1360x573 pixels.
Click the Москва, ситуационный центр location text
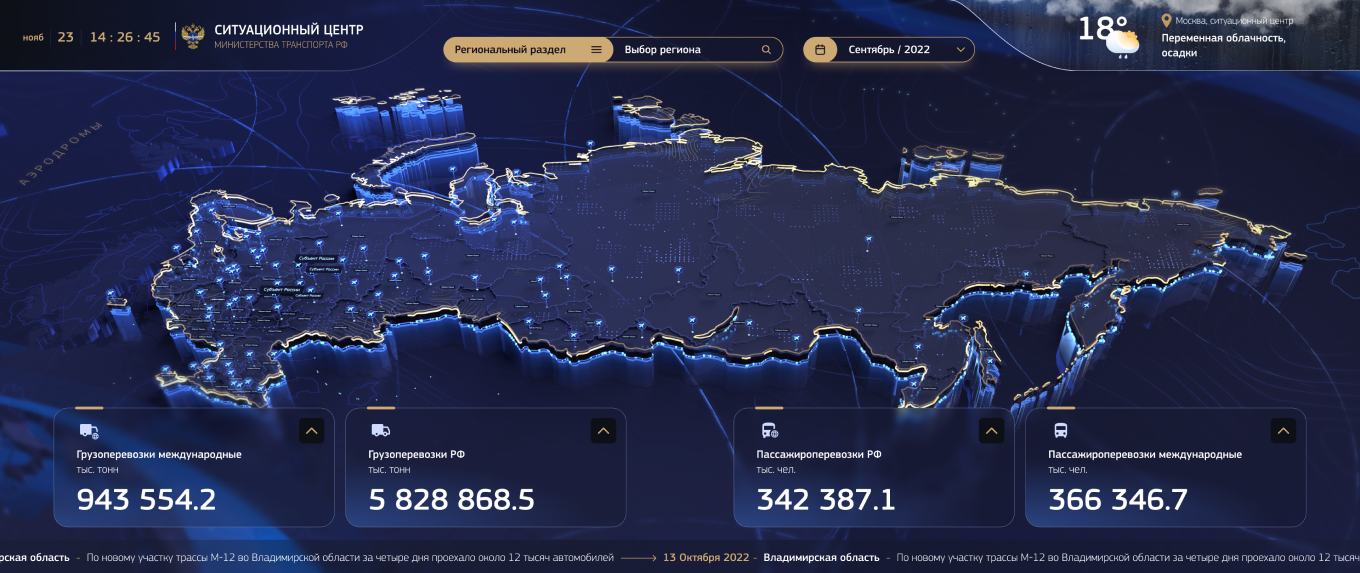pyautogui.click(x=1234, y=20)
